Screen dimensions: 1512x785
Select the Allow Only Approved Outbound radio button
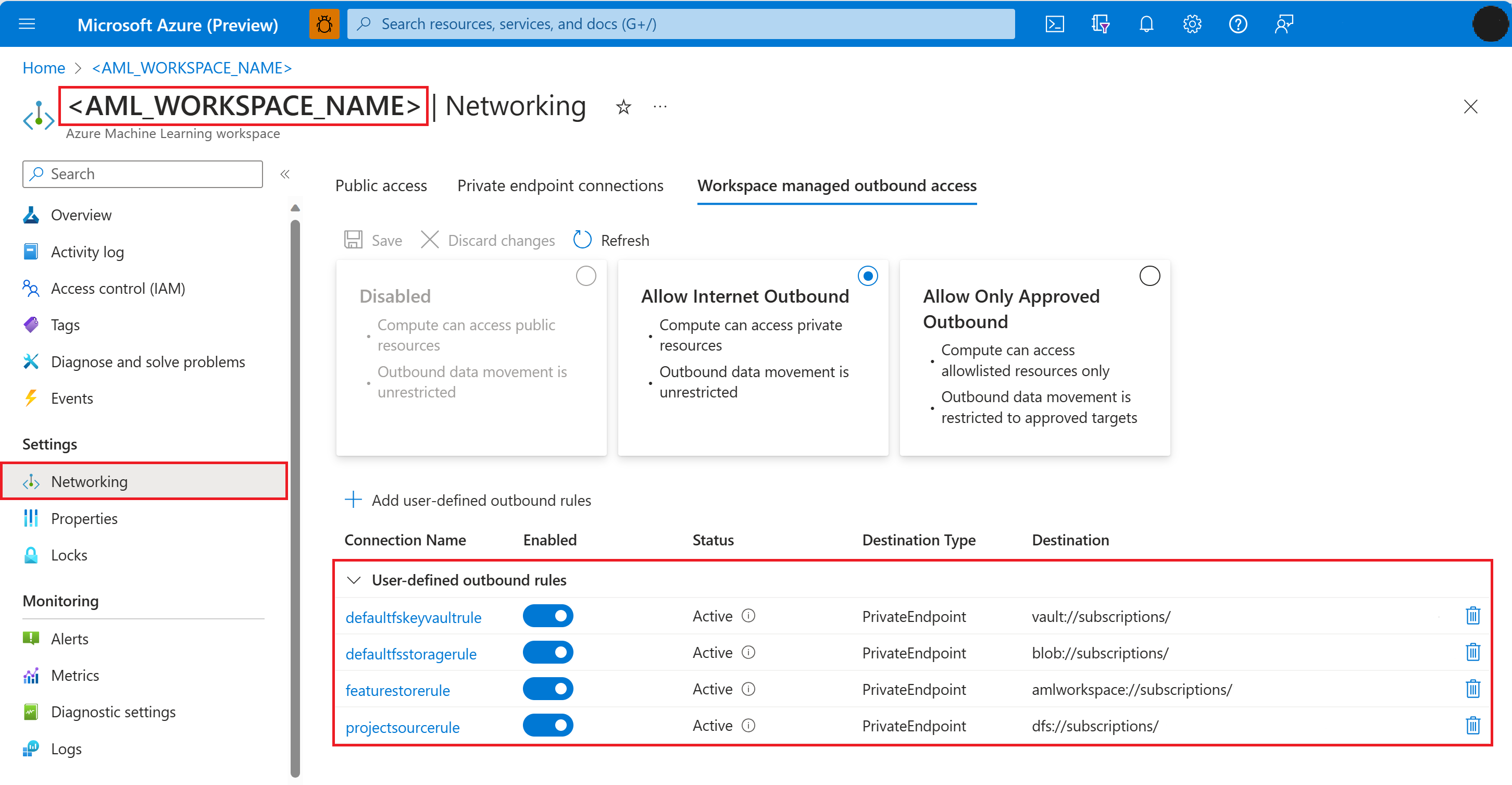click(1149, 276)
